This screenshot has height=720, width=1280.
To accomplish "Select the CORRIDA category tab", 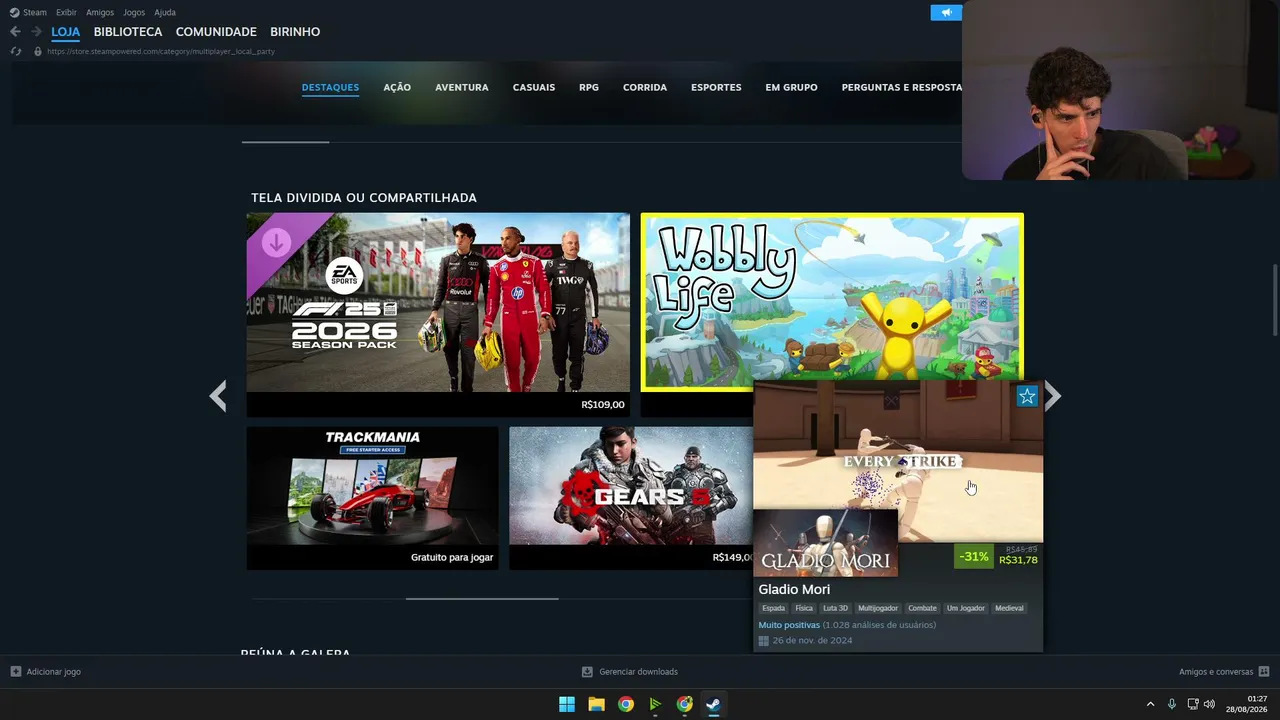I will [645, 87].
